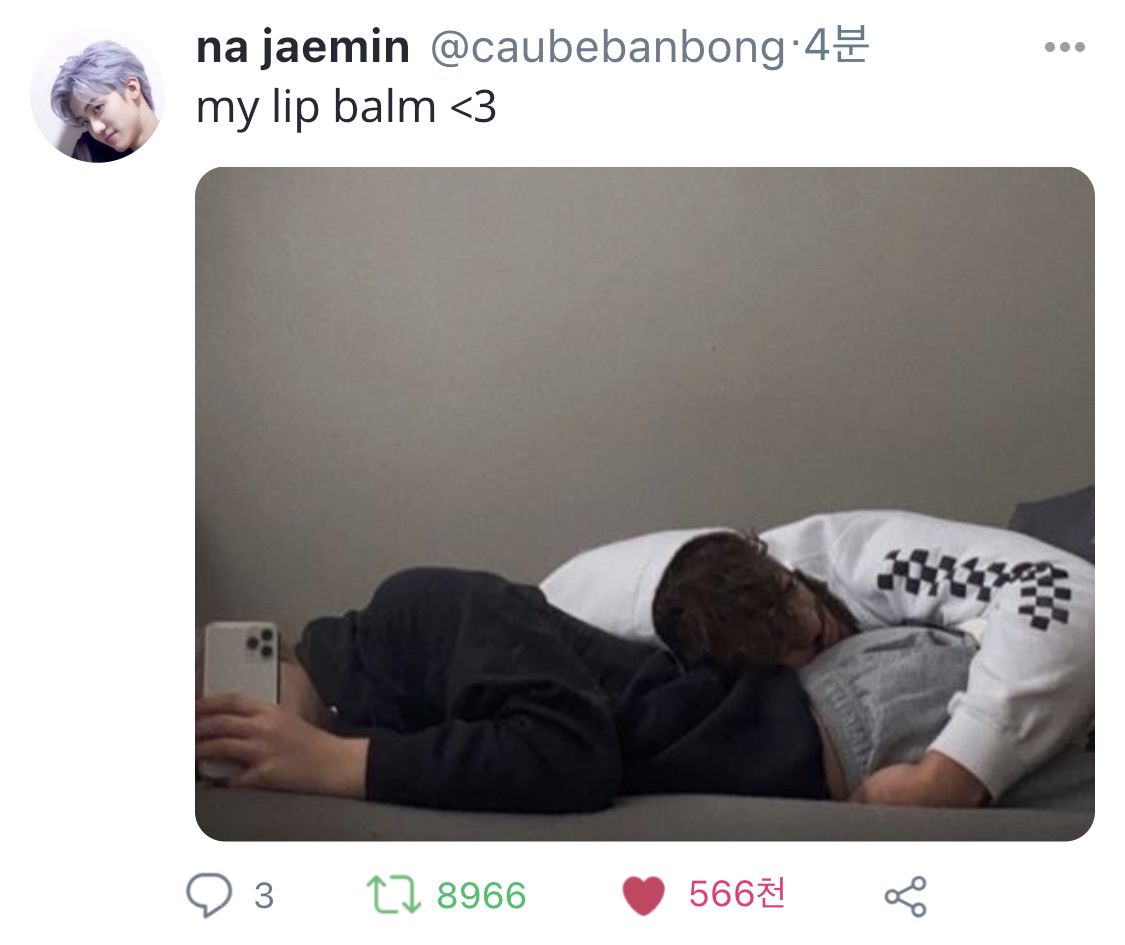
Task: Open the @caubebanbong handle link
Action: (608, 49)
